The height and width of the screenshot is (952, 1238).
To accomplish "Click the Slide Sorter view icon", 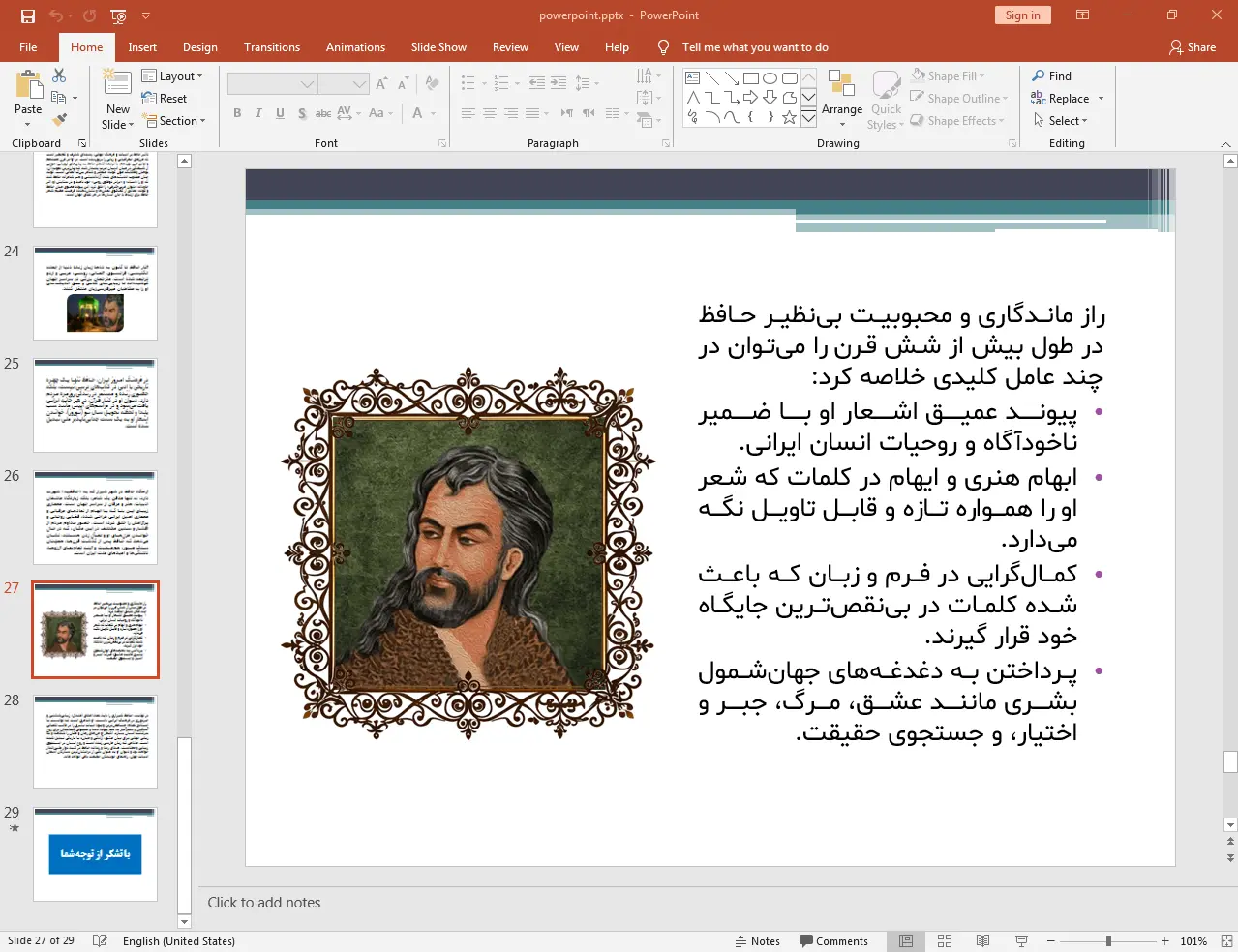I will click(x=945, y=941).
